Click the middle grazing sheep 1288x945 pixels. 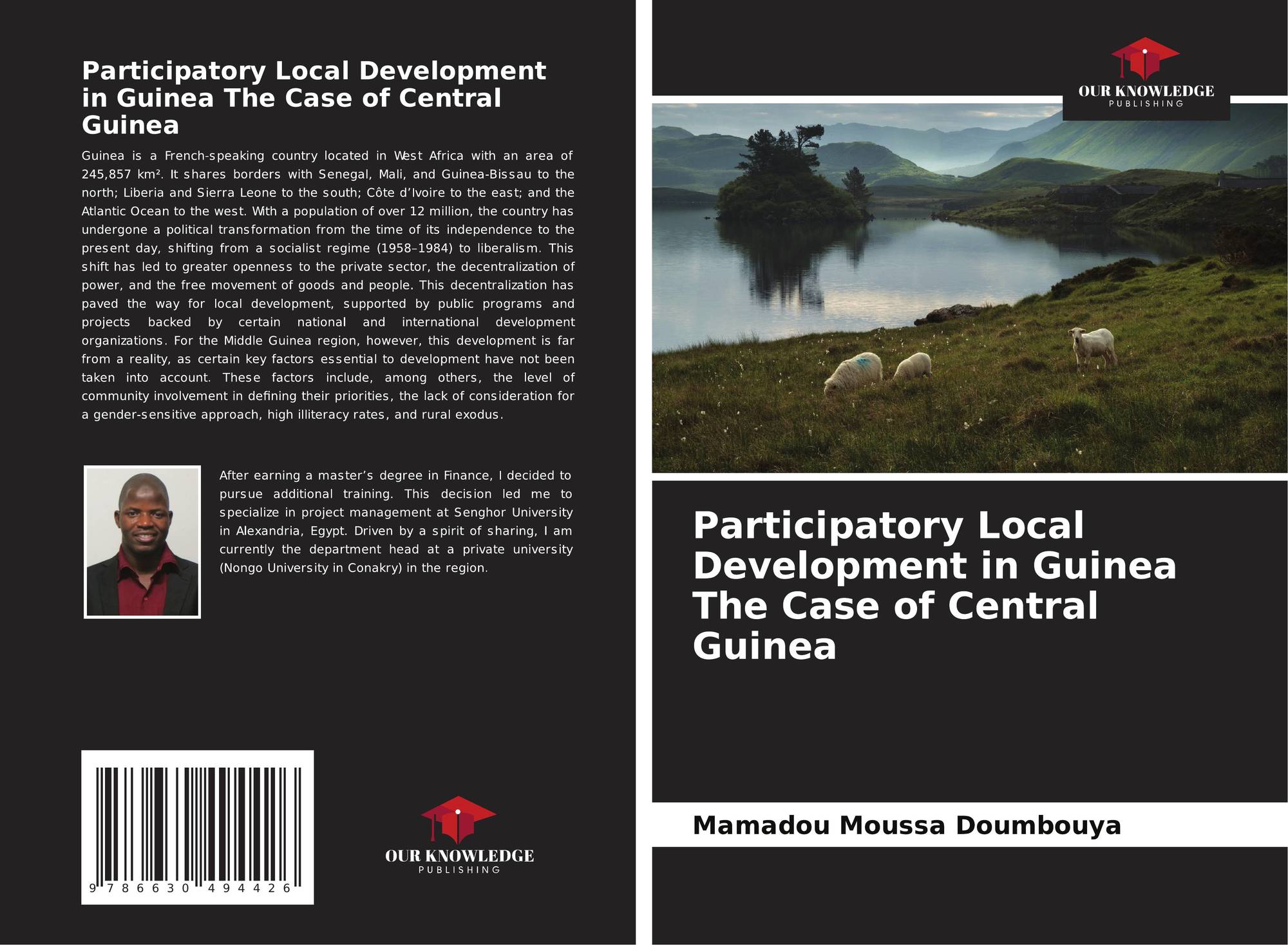(911, 366)
